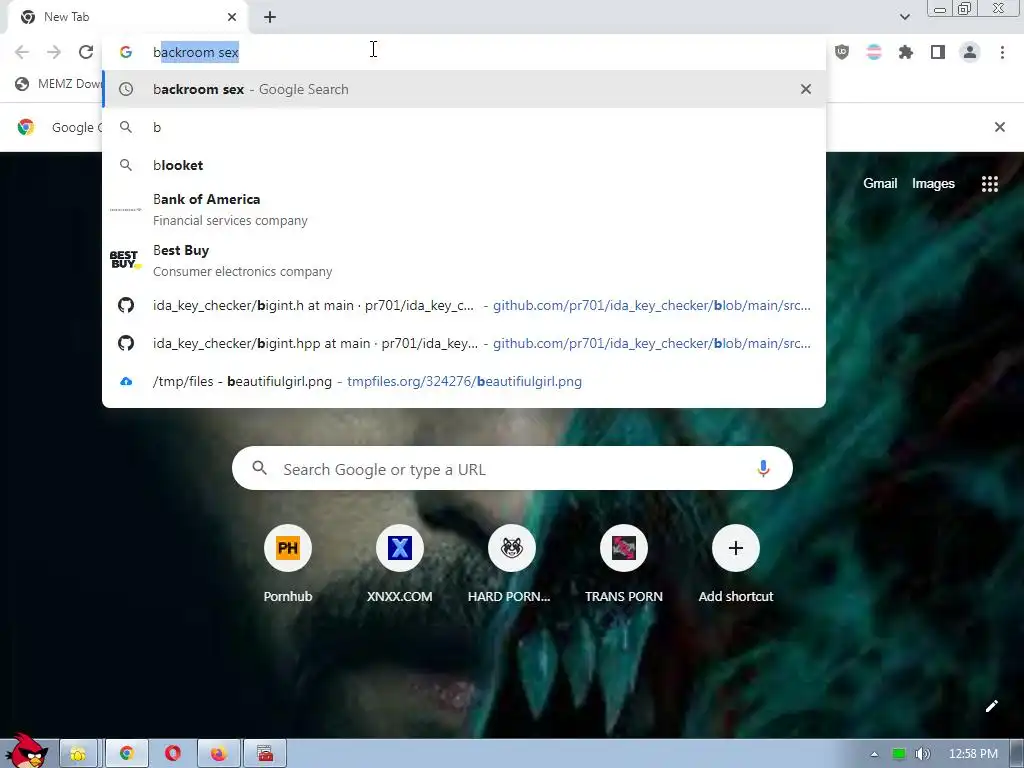Click the browser back arrow

point(22,52)
